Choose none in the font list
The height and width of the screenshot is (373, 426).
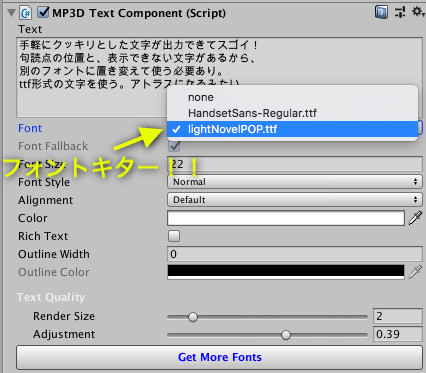292,97
